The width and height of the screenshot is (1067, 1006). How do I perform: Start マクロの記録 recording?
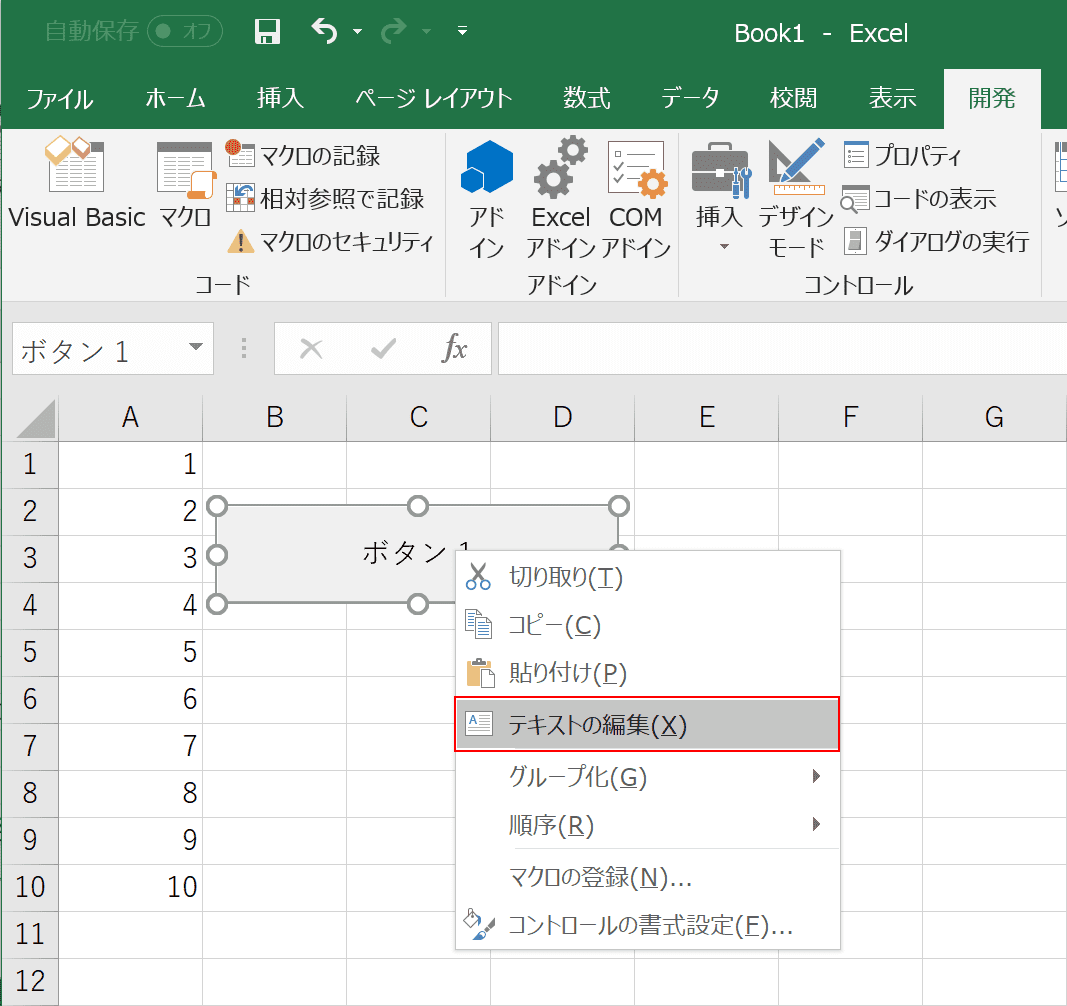303,156
